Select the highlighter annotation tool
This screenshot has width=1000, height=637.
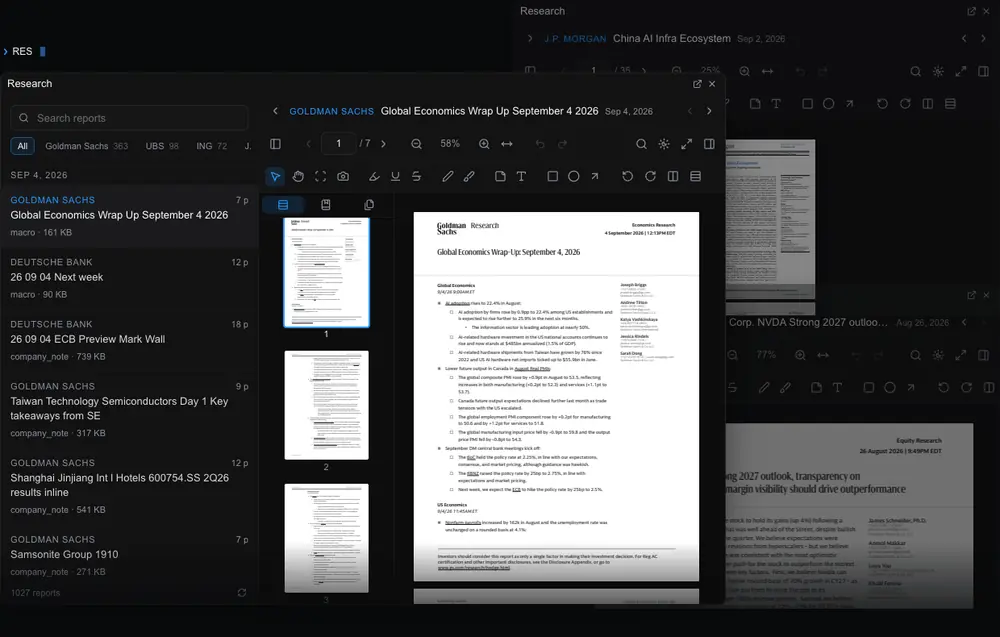pyautogui.click(x=374, y=177)
